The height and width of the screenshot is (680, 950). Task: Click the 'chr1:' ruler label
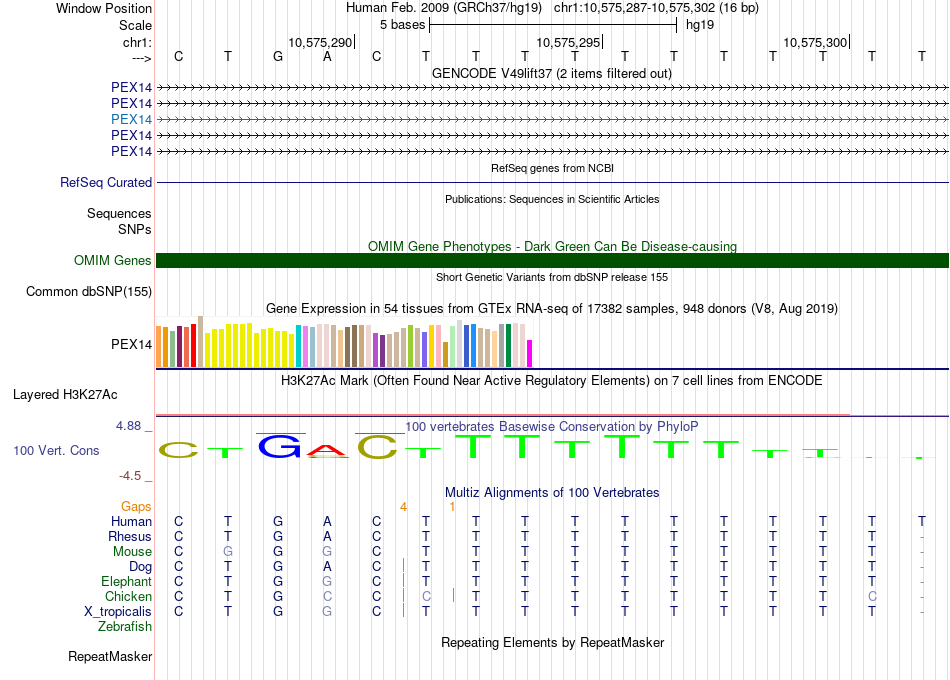click(x=137, y=42)
